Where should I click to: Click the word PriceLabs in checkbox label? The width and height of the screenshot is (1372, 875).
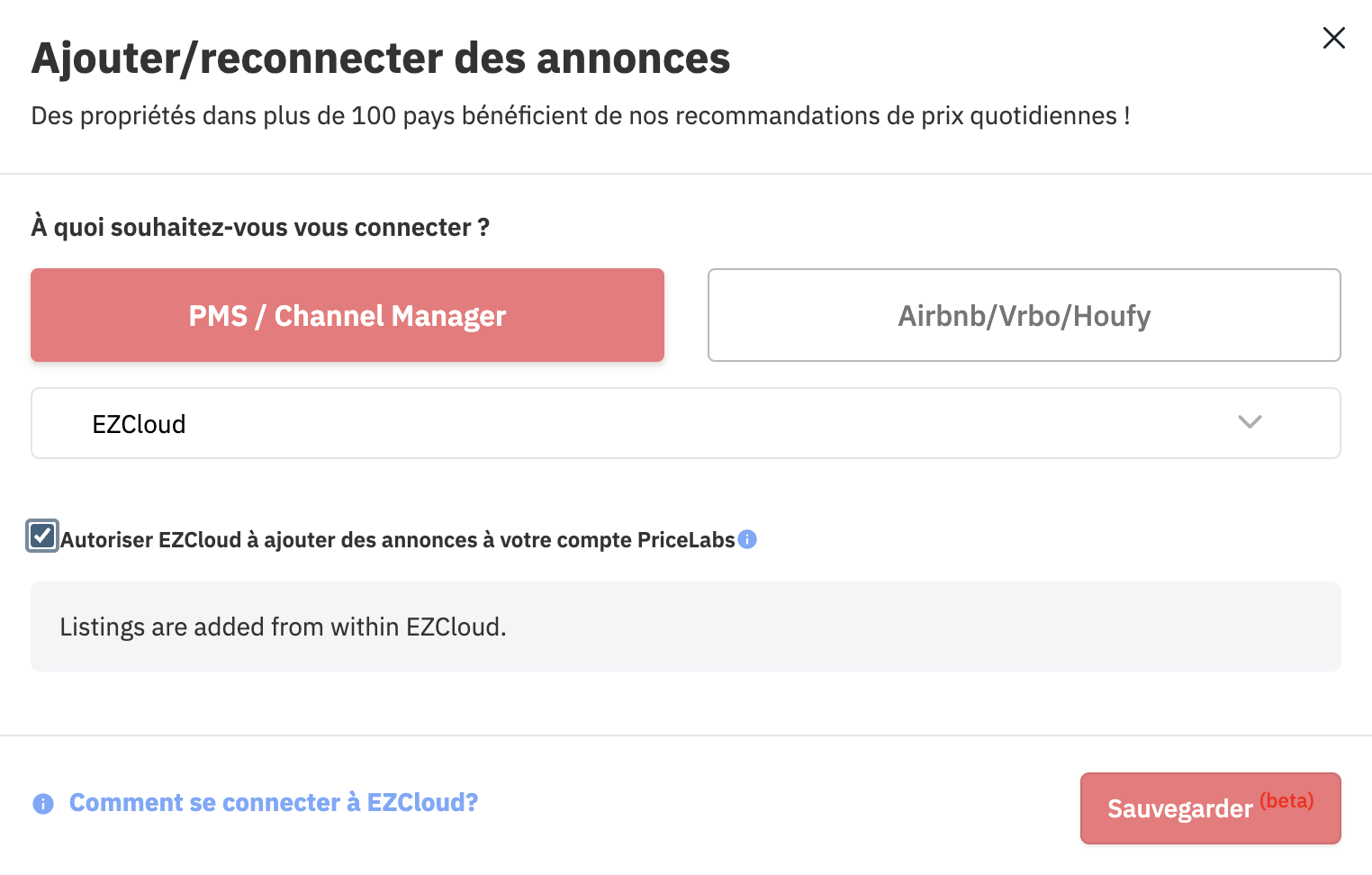686,540
